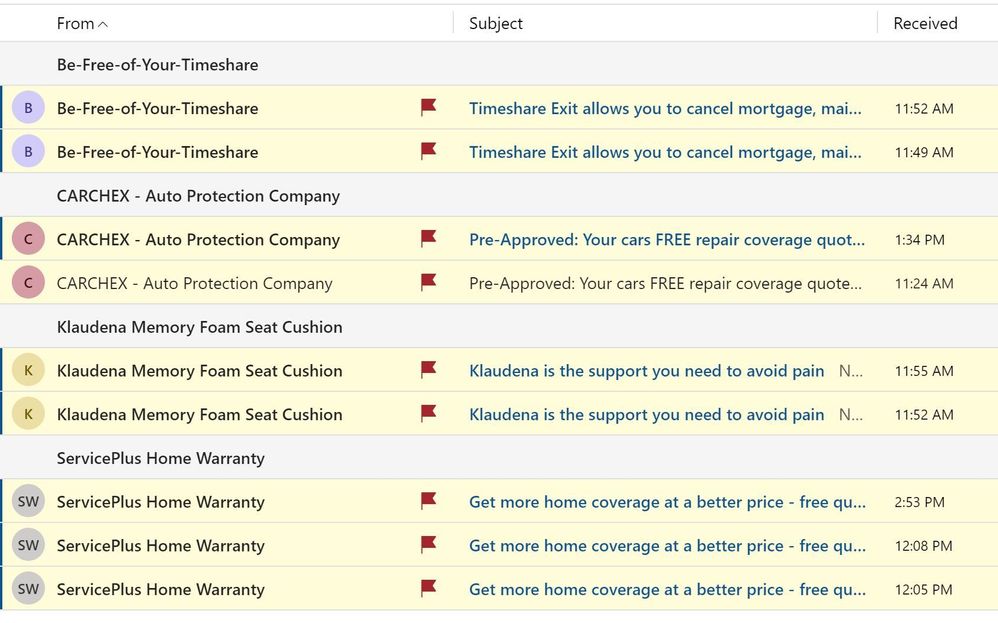
Task: Click the flag on the 2:53 PM ServicePlus email
Action: (x=428, y=501)
